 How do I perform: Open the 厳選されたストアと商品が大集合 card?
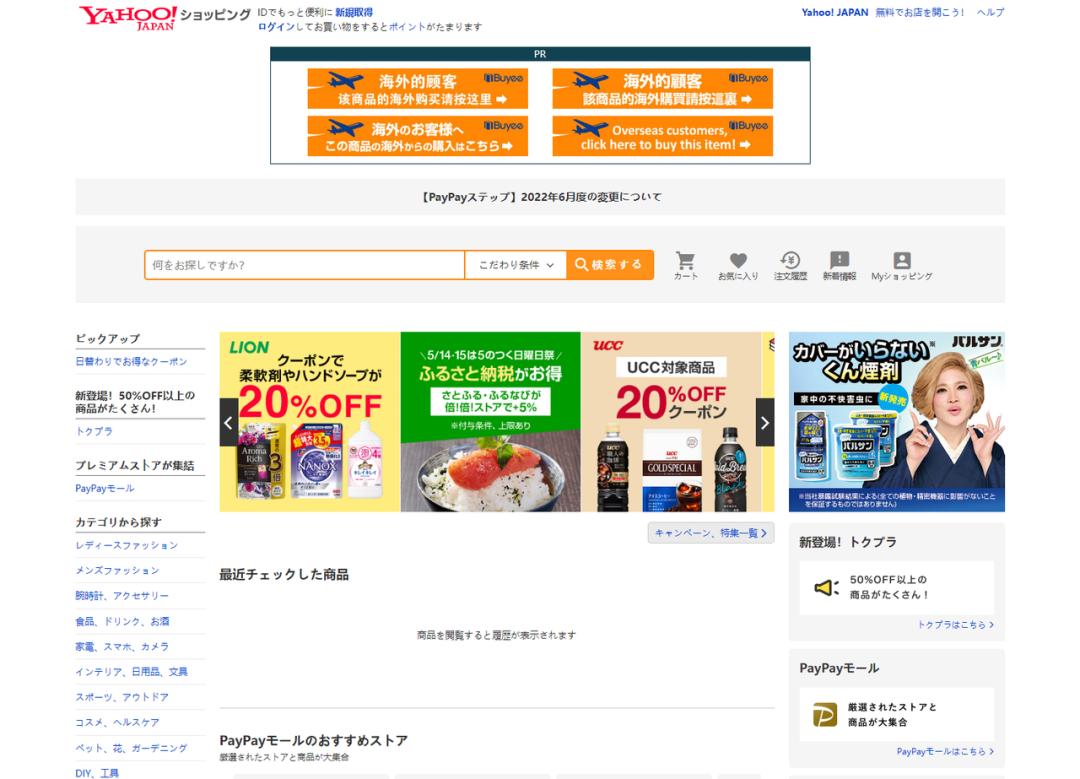click(897, 714)
